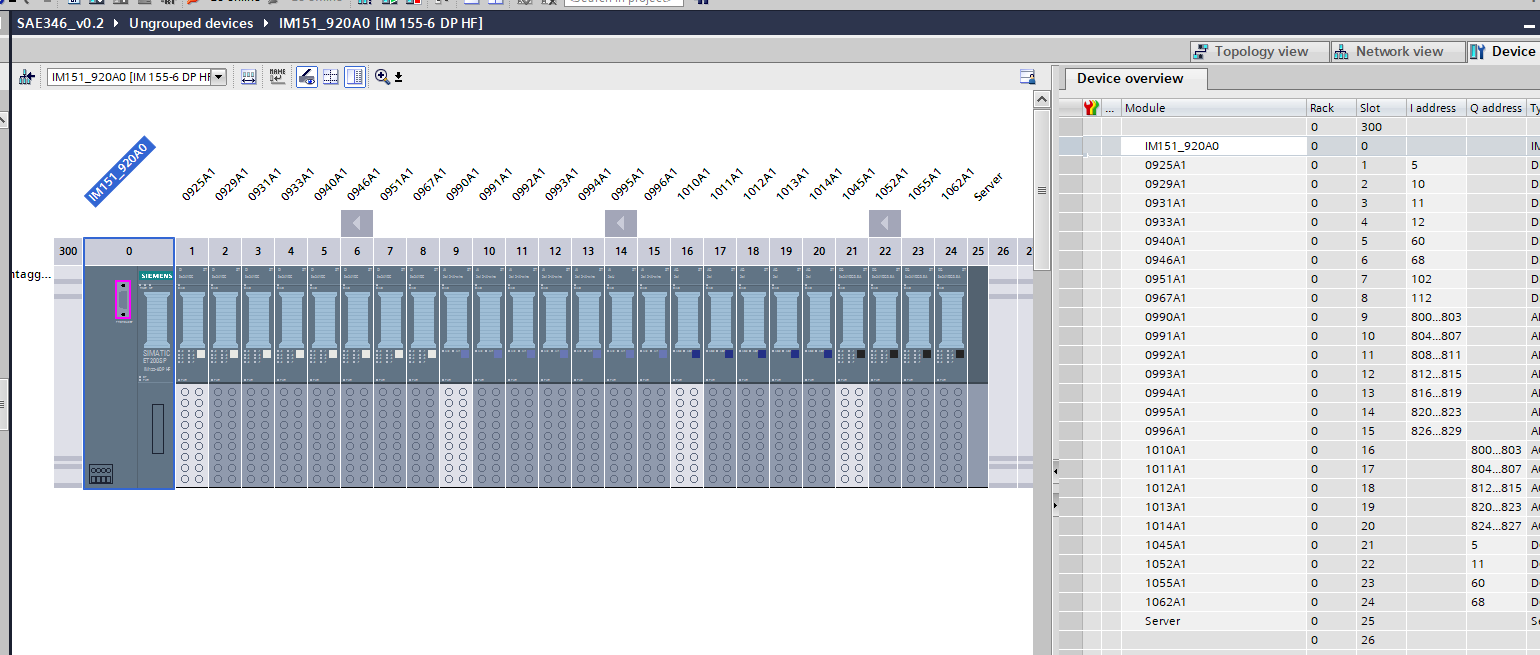1540x655 pixels.
Task: Click the save window settings icon
Action: [x=1027, y=77]
